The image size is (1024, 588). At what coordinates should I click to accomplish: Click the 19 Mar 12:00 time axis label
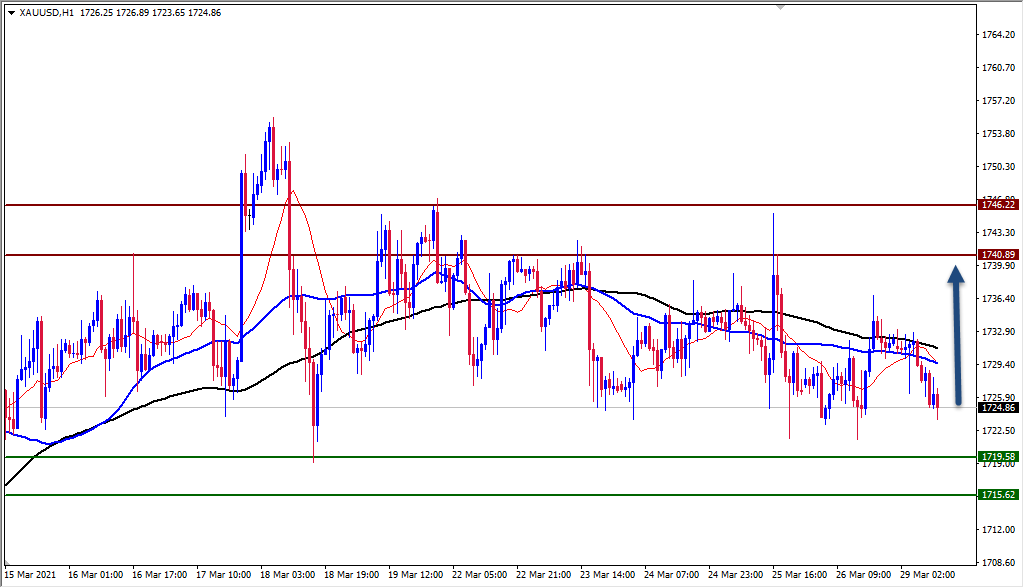coord(415,575)
